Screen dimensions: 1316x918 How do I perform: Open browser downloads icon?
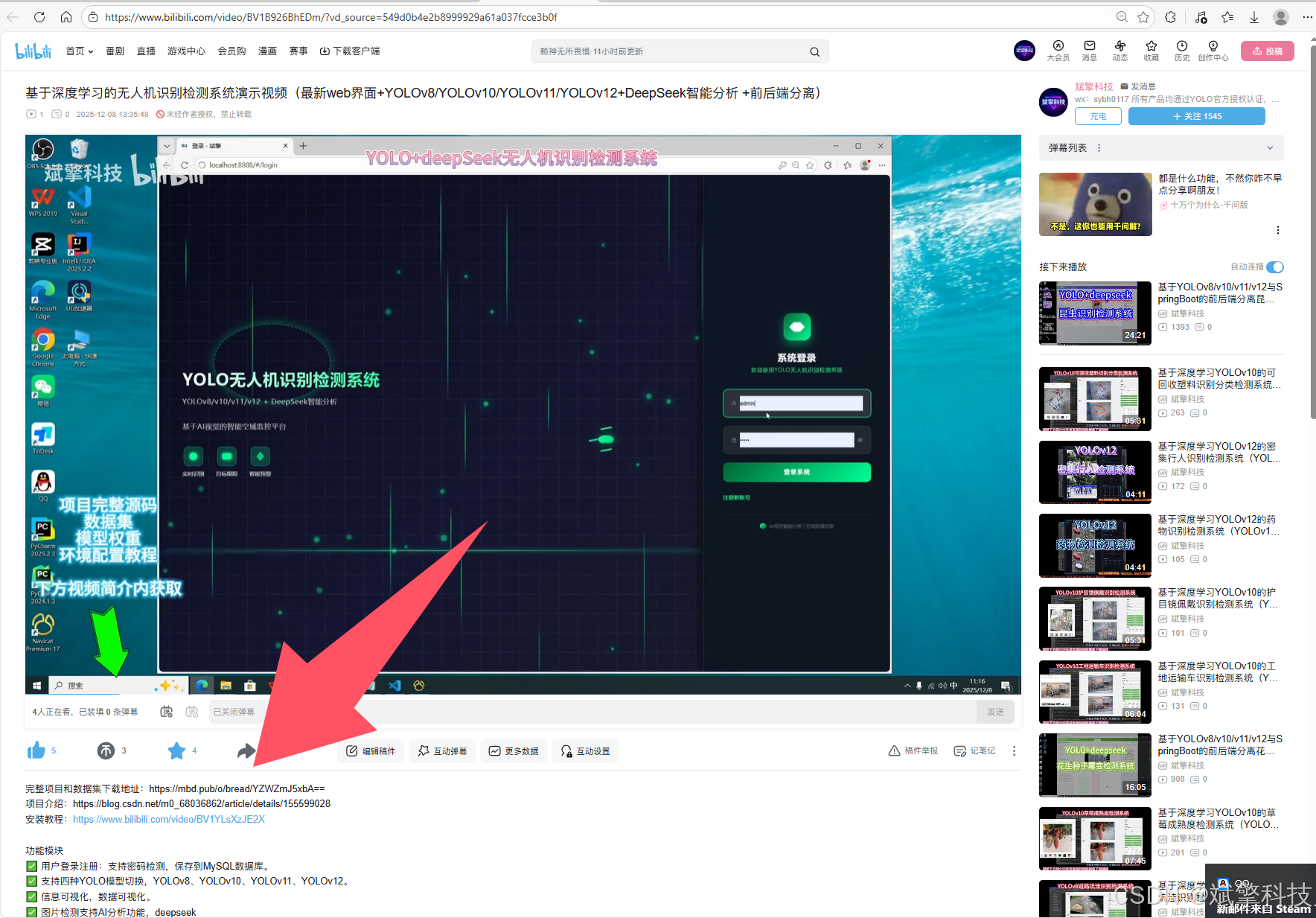point(1254,16)
